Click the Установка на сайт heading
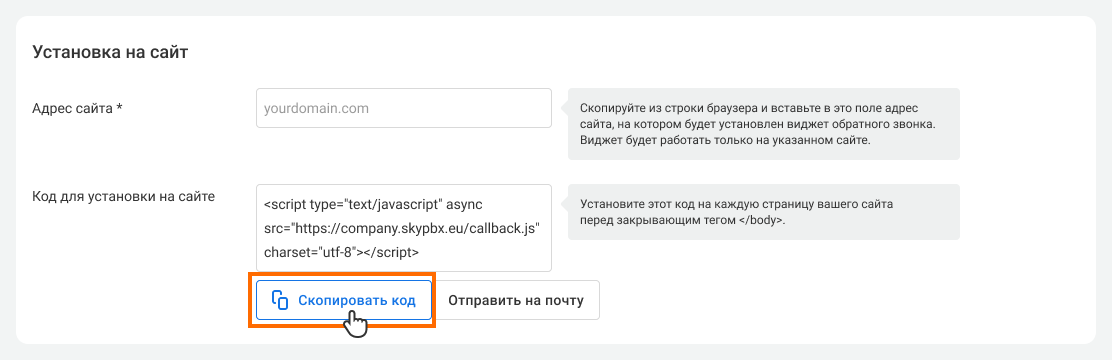The height and width of the screenshot is (360, 1112). (x=110, y=52)
